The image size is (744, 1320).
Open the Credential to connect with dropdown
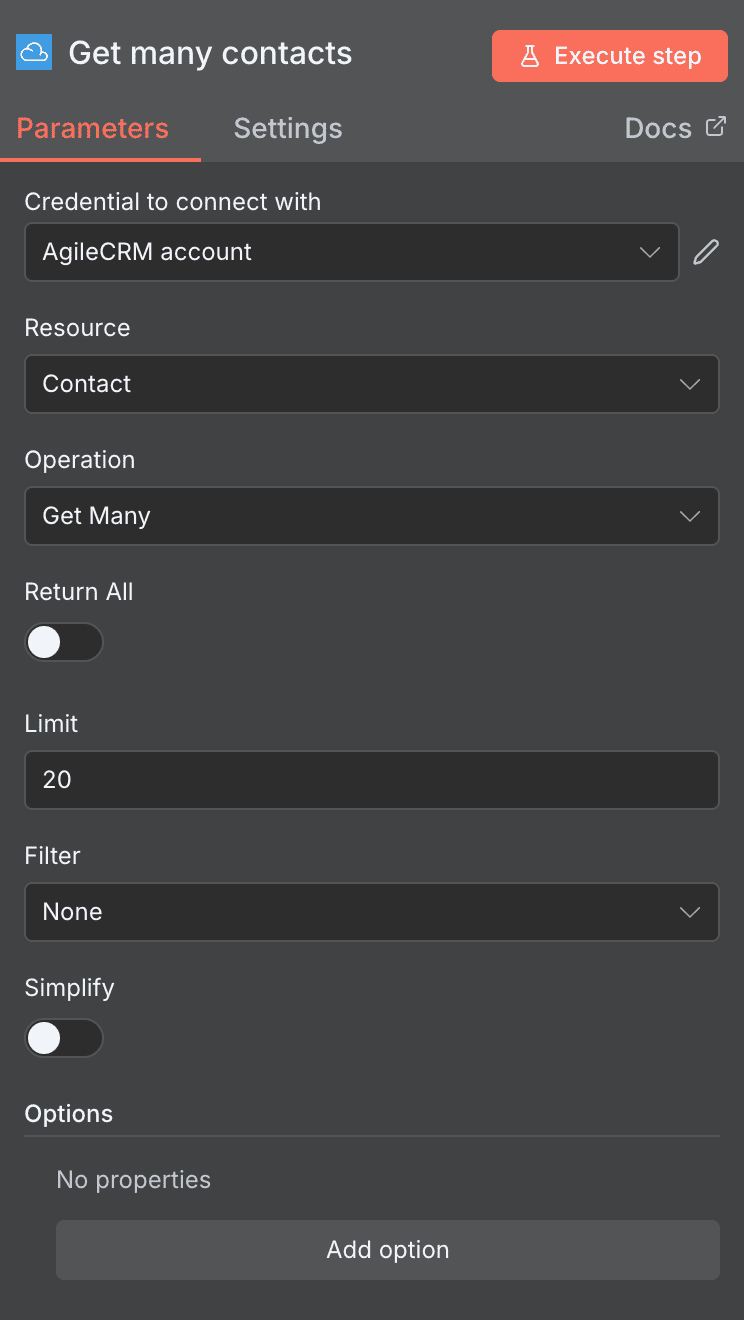pyautogui.click(x=352, y=252)
